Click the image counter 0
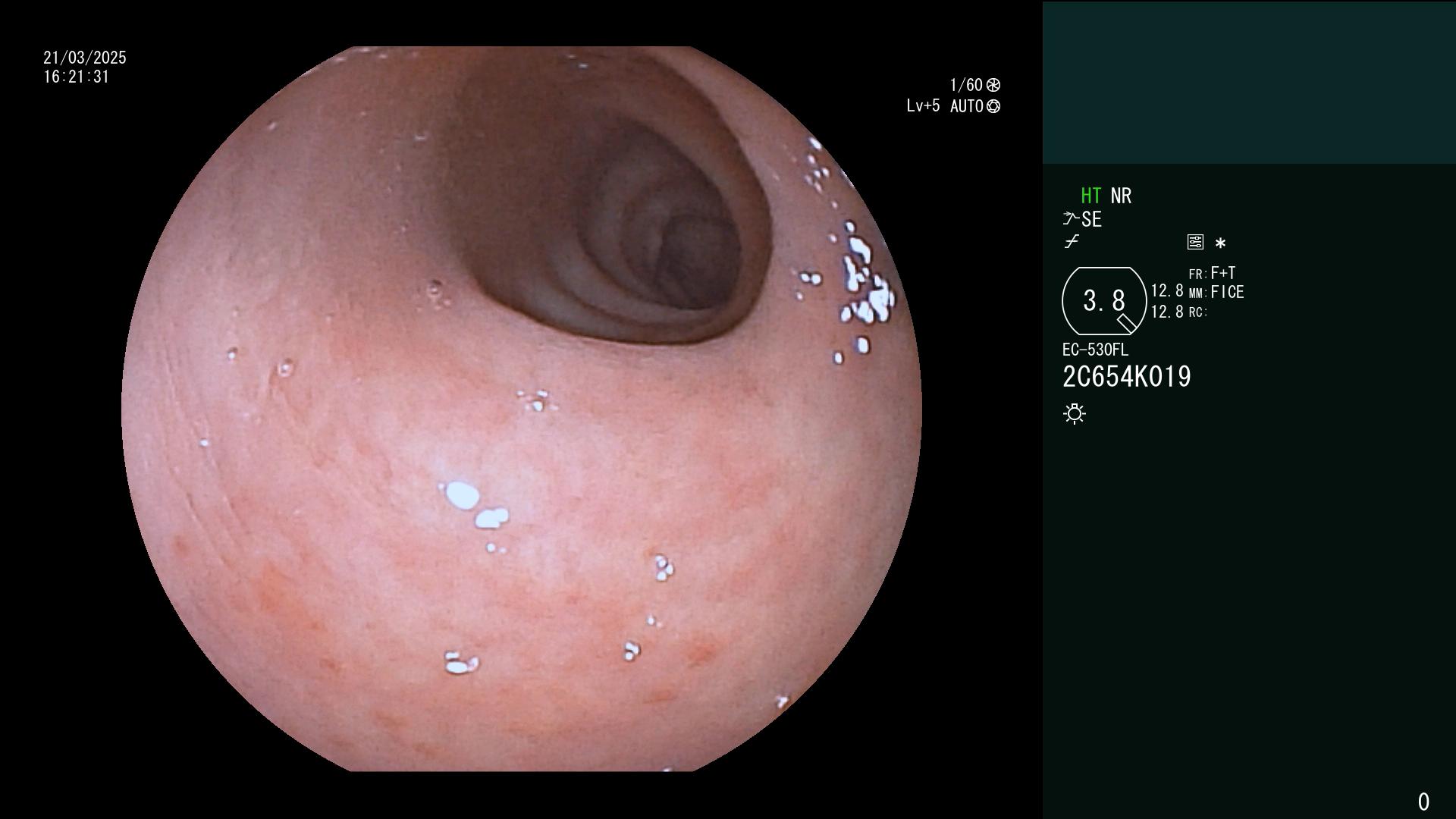Viewport: 1456px width, 819px height. click(x=1423, y=802)
